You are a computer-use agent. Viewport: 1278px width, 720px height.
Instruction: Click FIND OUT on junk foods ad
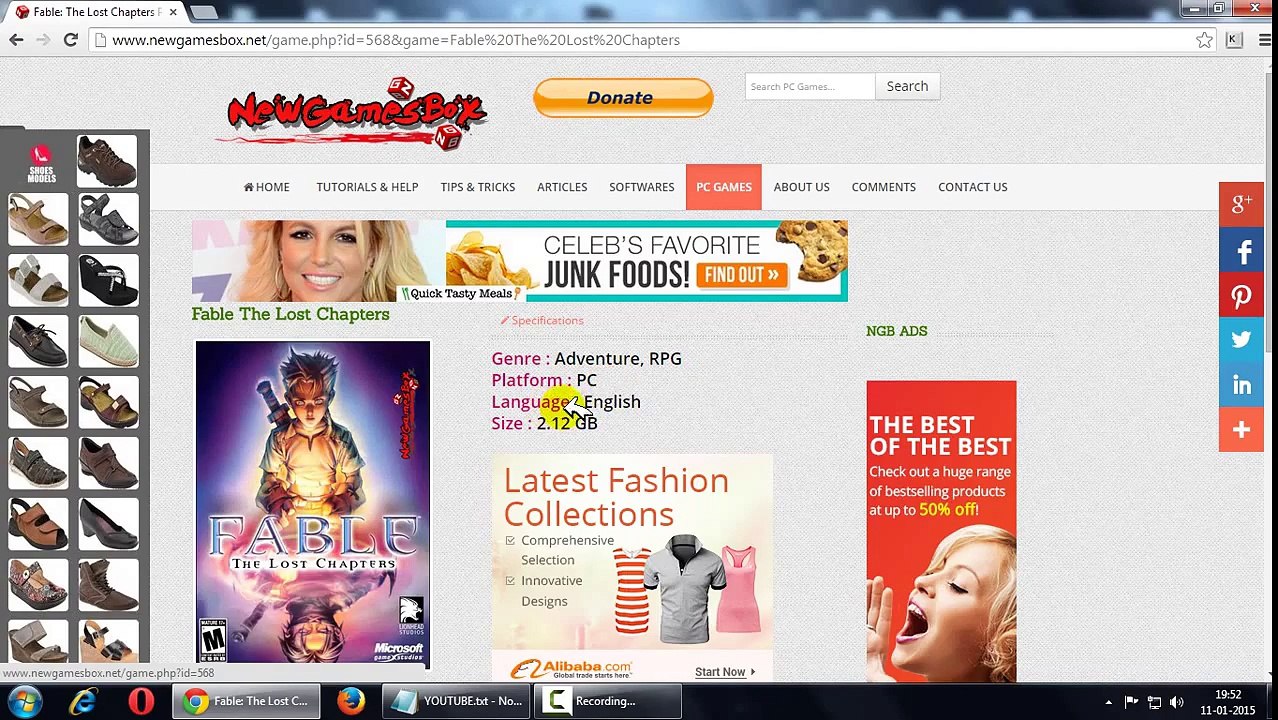click(x=741, y=275)
